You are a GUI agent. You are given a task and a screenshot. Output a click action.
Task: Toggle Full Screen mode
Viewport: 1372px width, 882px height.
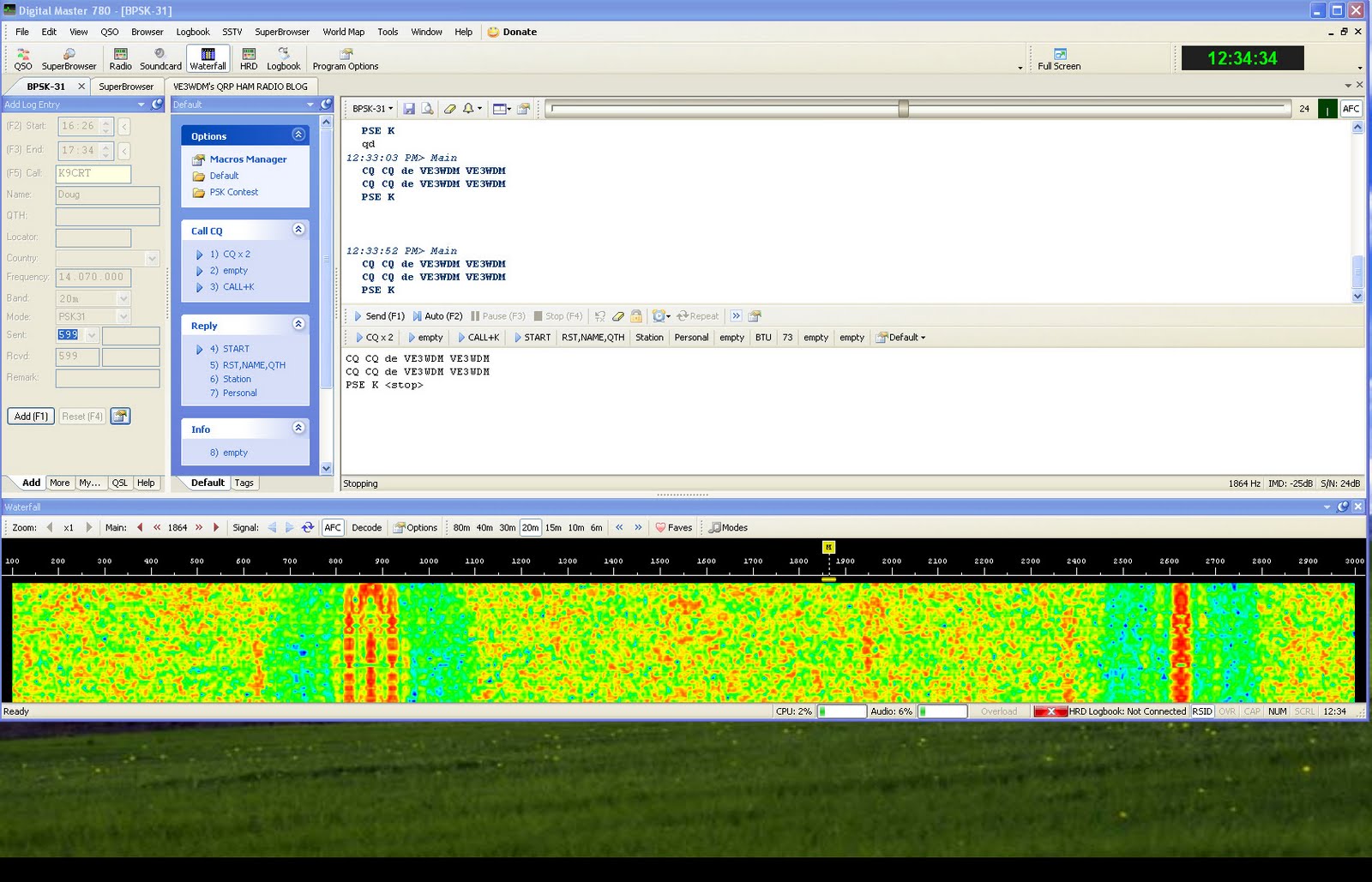tap(1058, 58)
